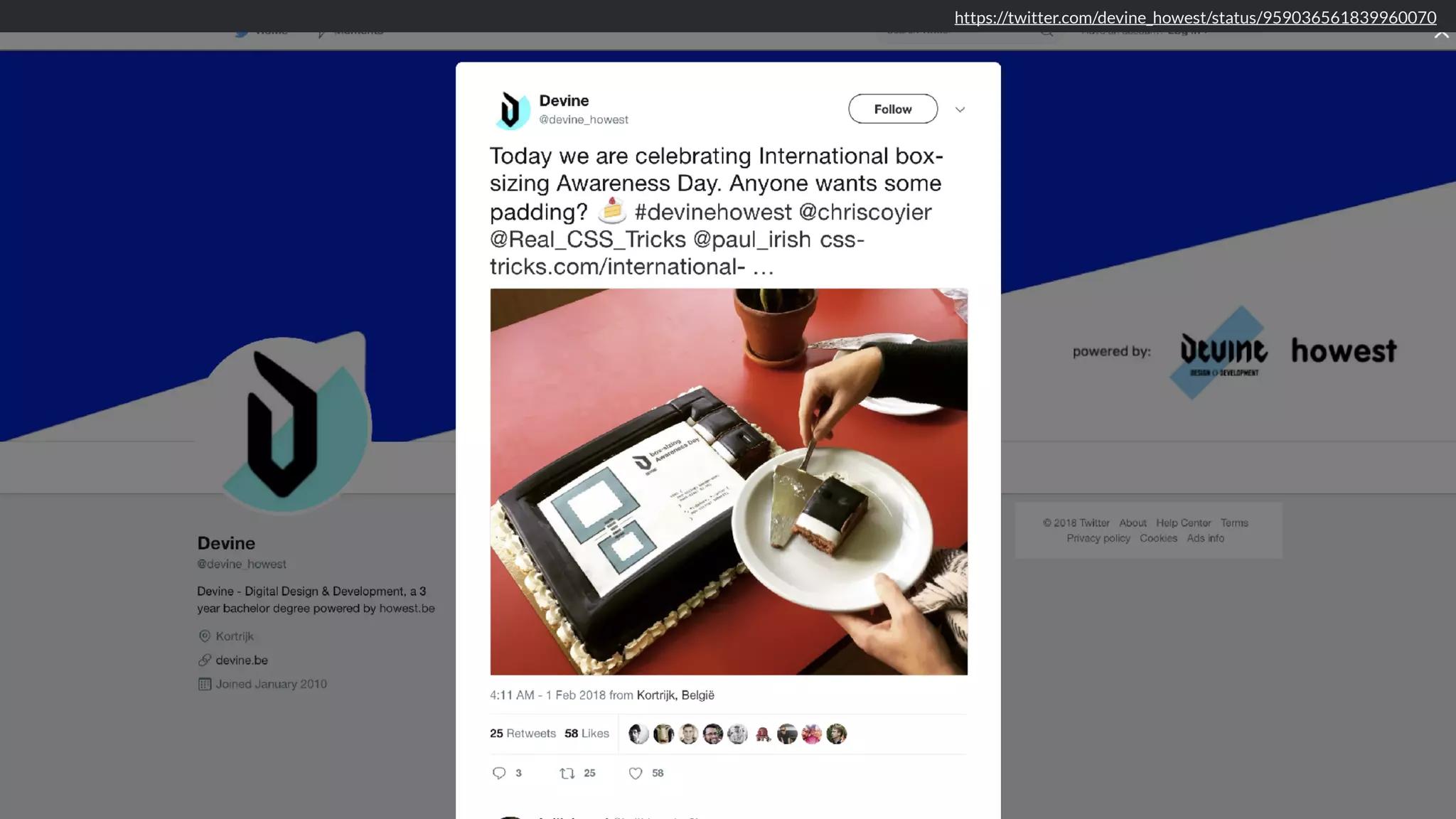Image resolution: width=1456 pixels, height=819 pixels.
Task: Click the fifth liker avatar
Action: point(737,734)
